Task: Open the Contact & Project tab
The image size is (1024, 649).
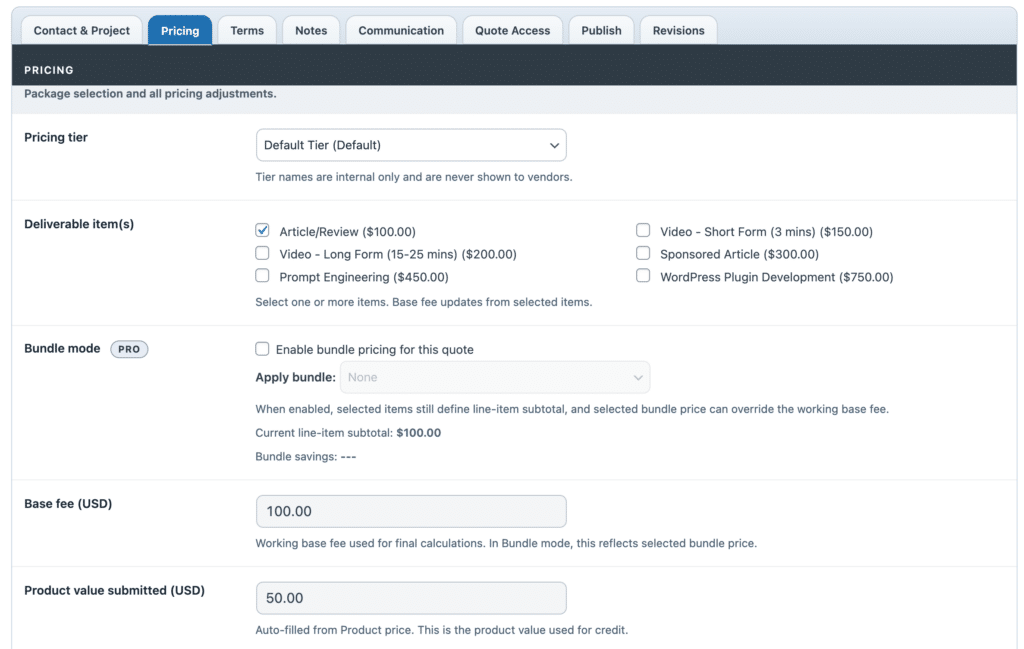Action: point(82,30)
